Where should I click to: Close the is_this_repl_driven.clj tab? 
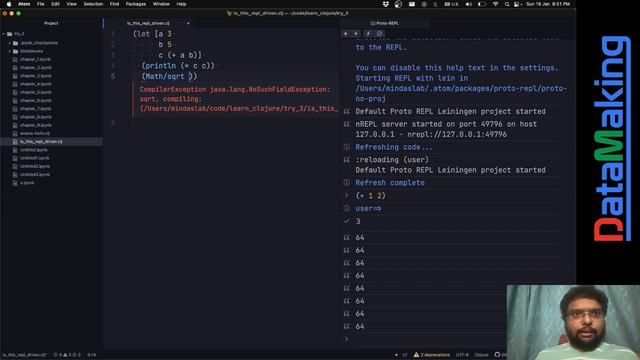coord(188,23)
